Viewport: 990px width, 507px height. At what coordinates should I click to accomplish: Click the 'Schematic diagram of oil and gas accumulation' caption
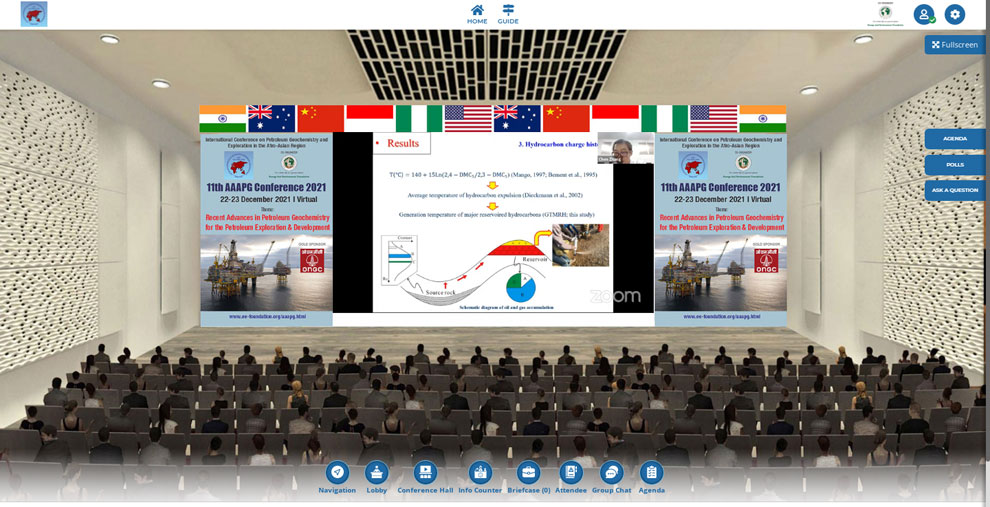(506, 307)
